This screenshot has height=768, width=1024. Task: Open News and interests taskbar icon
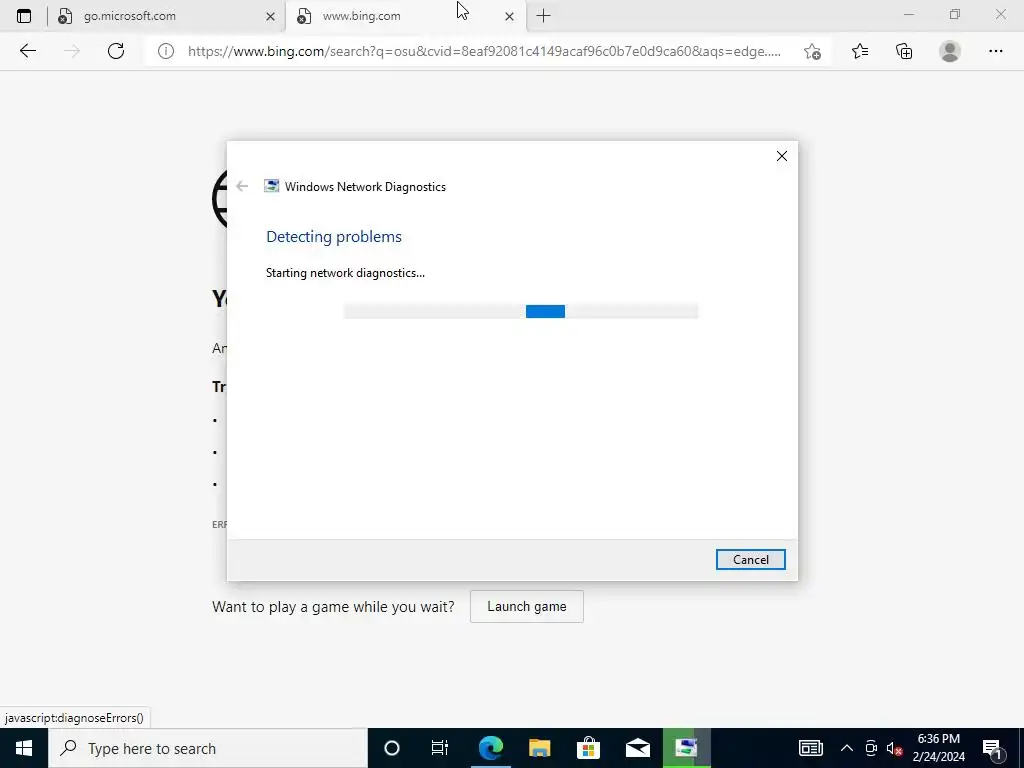point(810,748)
